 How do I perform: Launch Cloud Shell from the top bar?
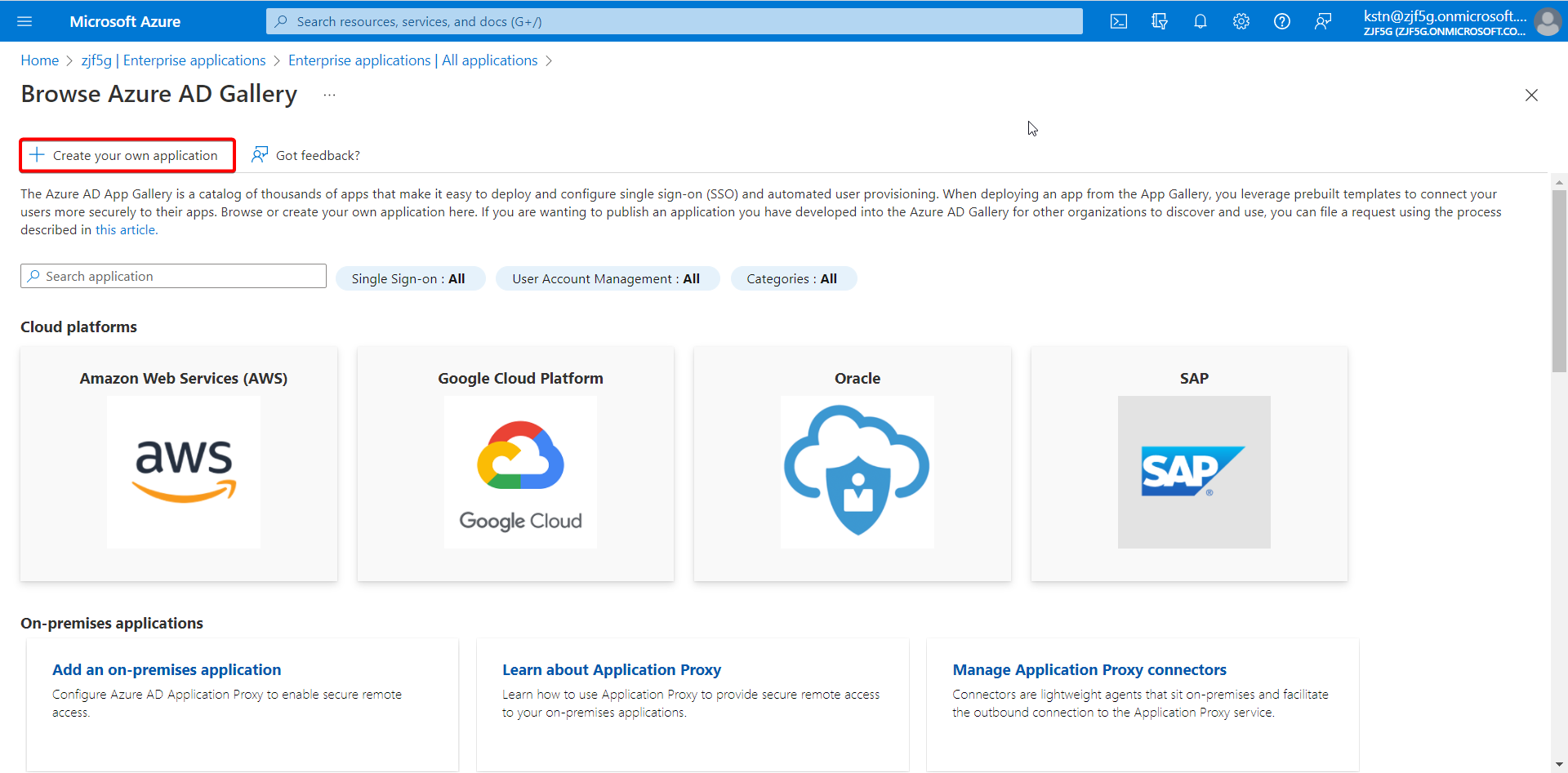pos(1119,21)
